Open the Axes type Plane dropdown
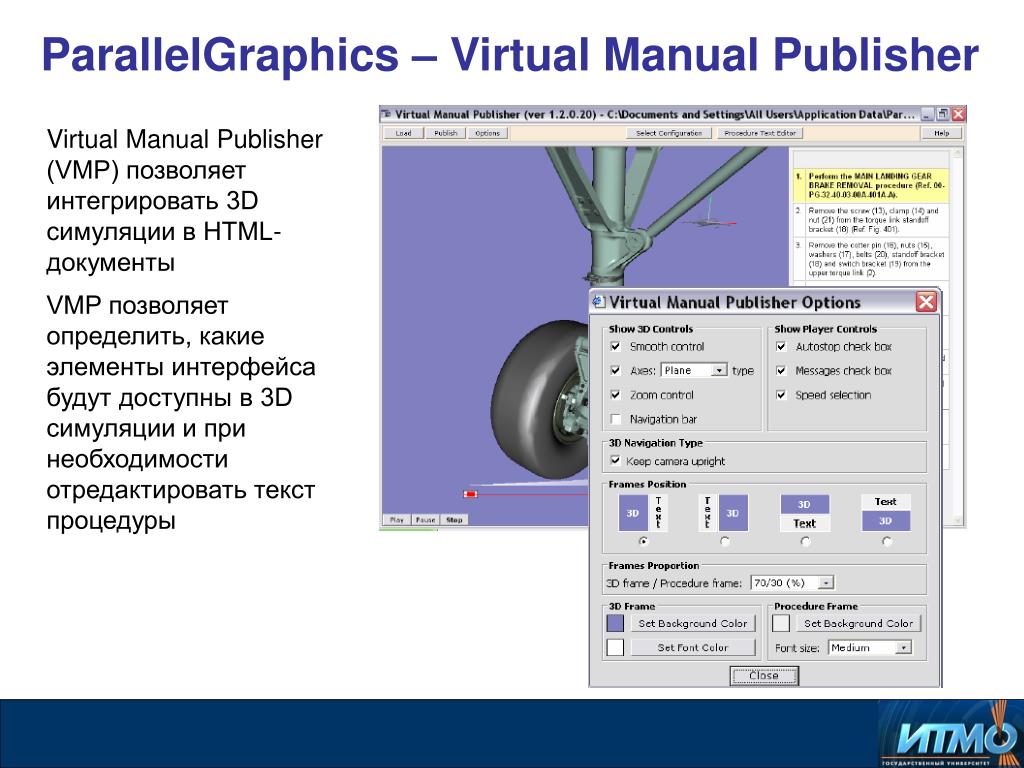 point(694,370)
